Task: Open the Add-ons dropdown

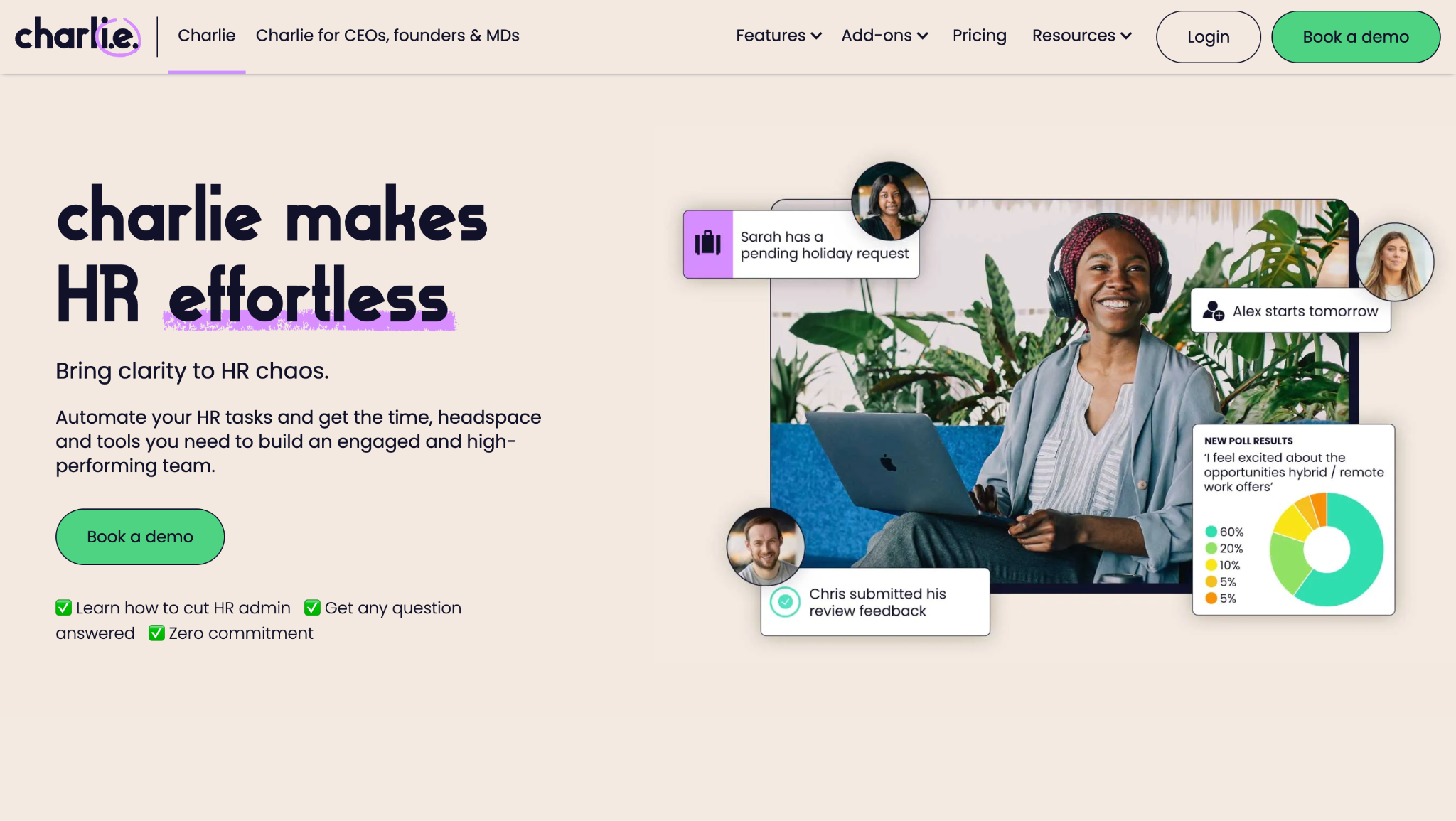Action: 884,36
